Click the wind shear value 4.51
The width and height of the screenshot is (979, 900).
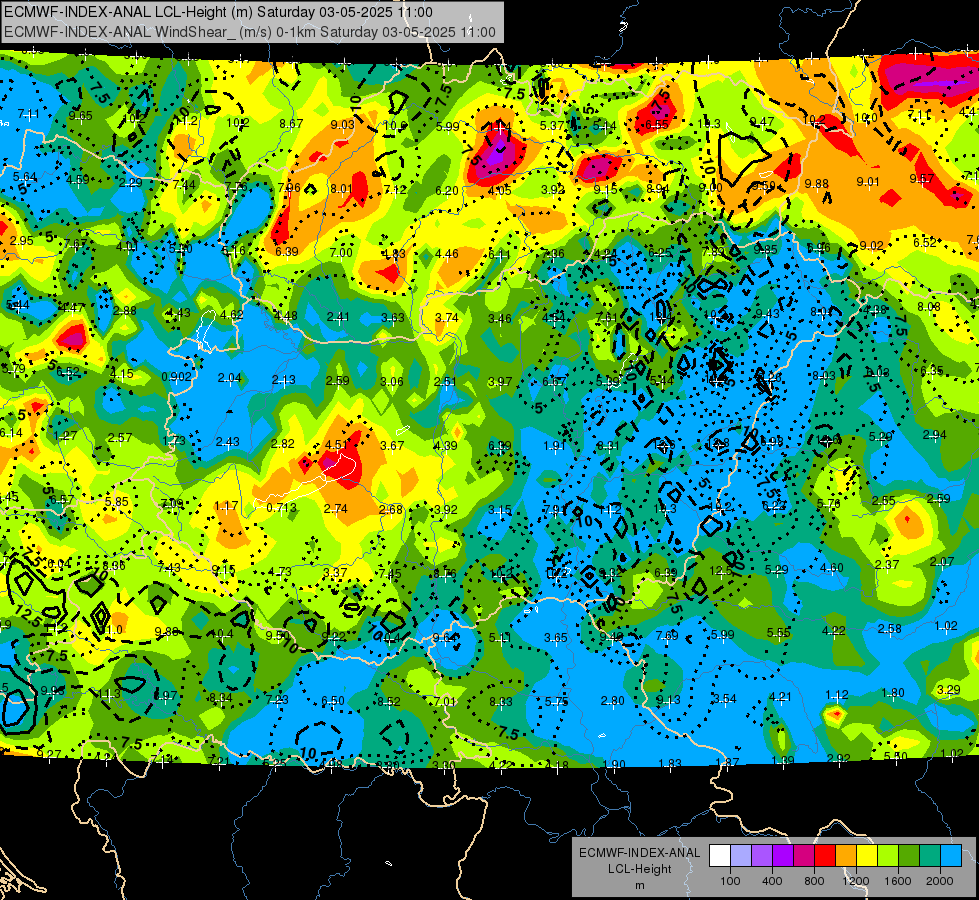(337, 444)
